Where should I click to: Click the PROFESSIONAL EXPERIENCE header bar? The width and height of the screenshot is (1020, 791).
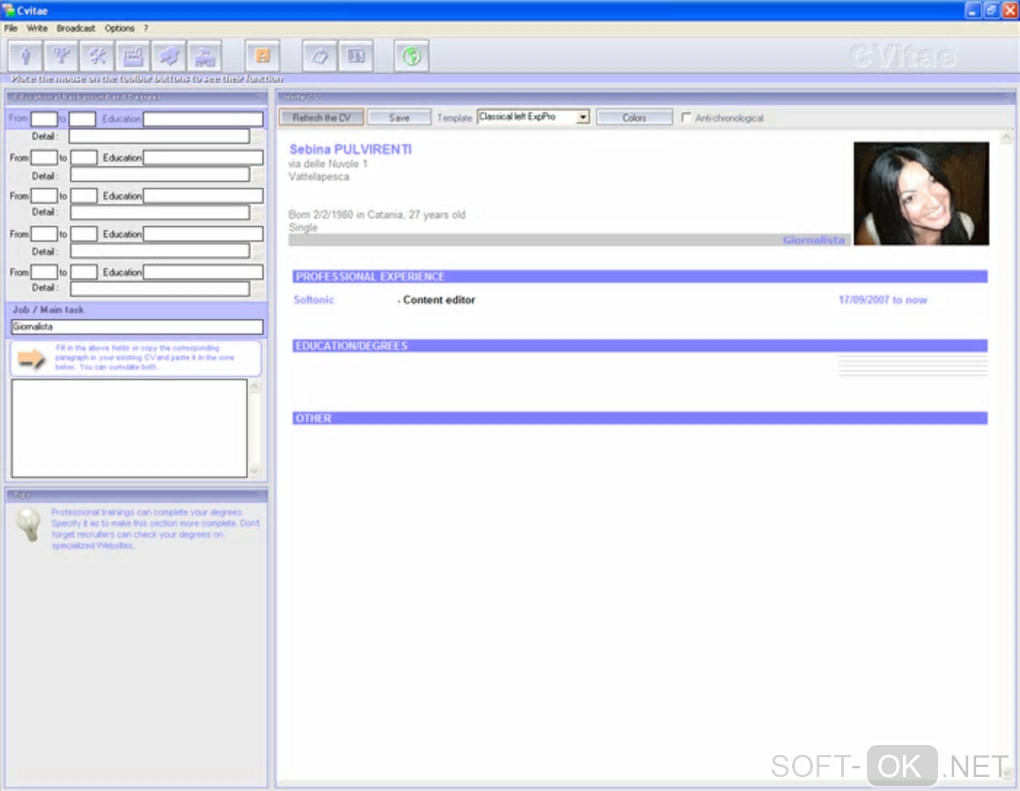tap(640, 276)
